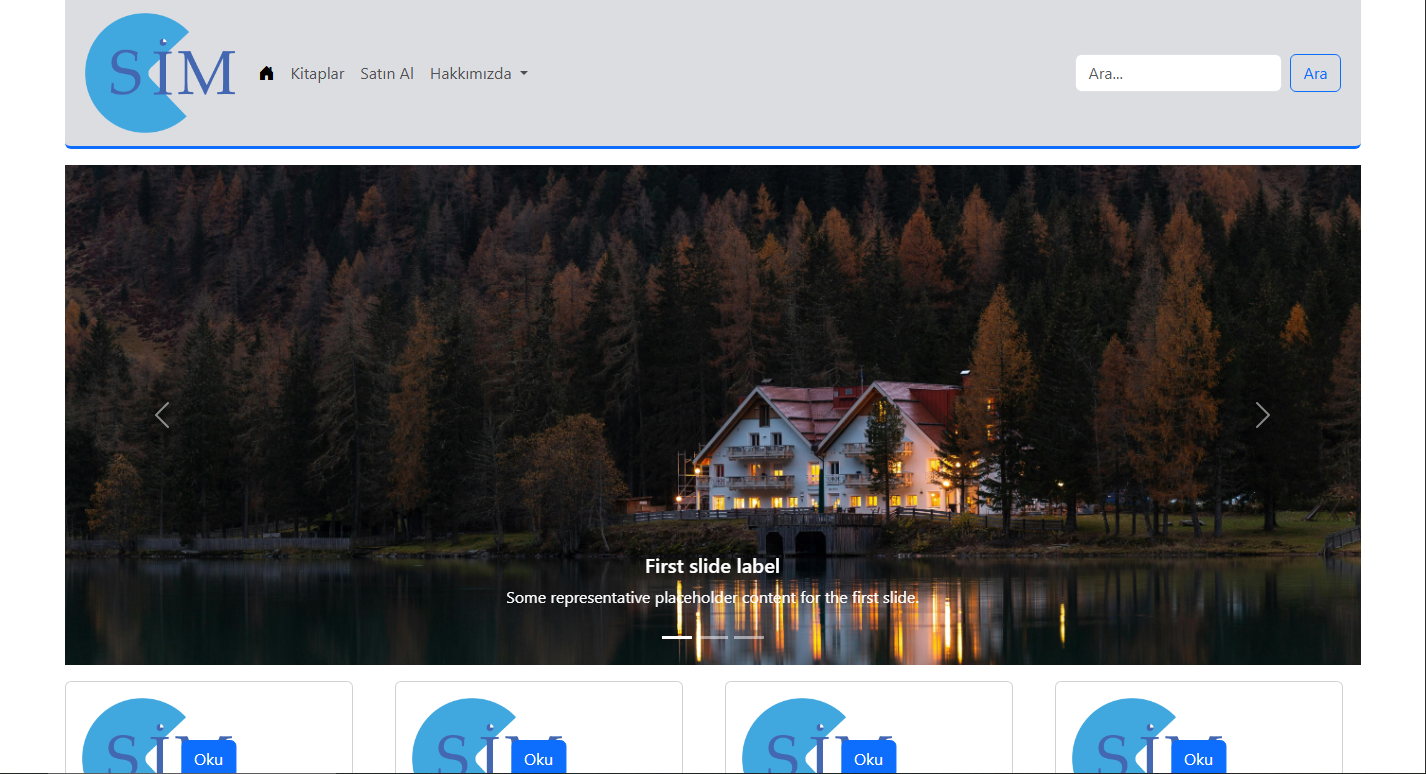Jump to the third carousel indicator
Screen dimensions: 1426x774
(749, 637)
